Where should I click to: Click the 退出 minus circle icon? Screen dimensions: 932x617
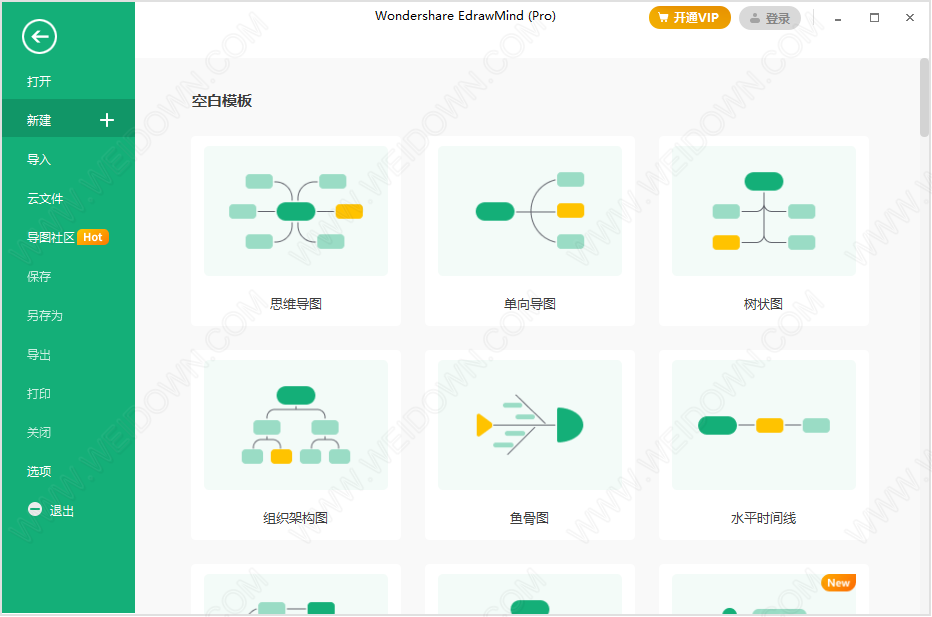pyautogui.click(x=35, y=510)
